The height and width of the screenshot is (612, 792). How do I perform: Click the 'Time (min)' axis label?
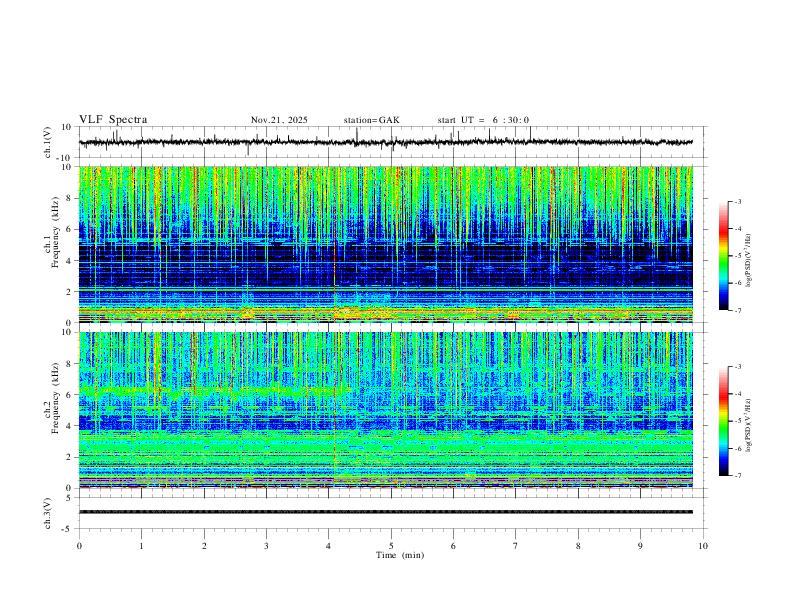pyautogui.click(x=400, y=555)
